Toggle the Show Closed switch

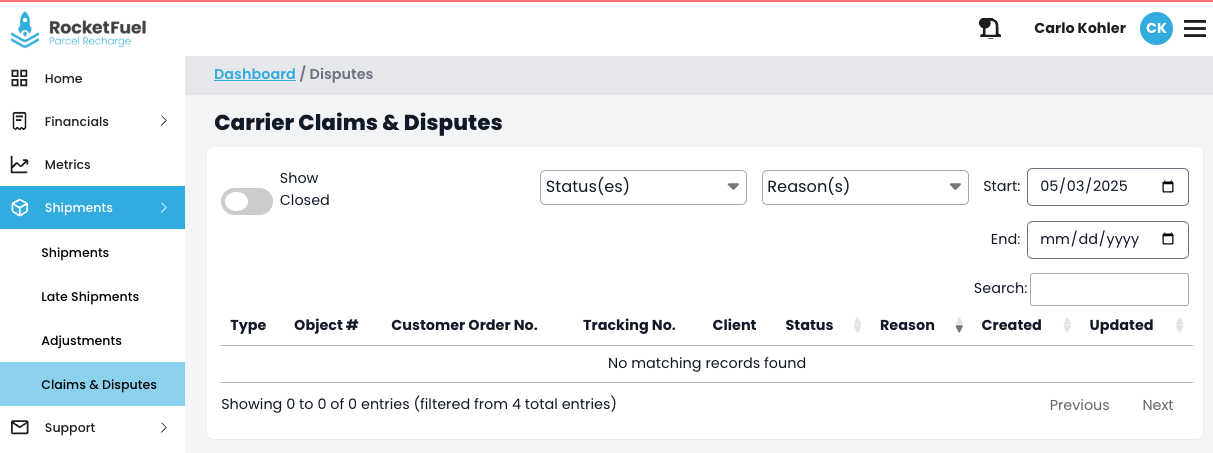point(246,202)
